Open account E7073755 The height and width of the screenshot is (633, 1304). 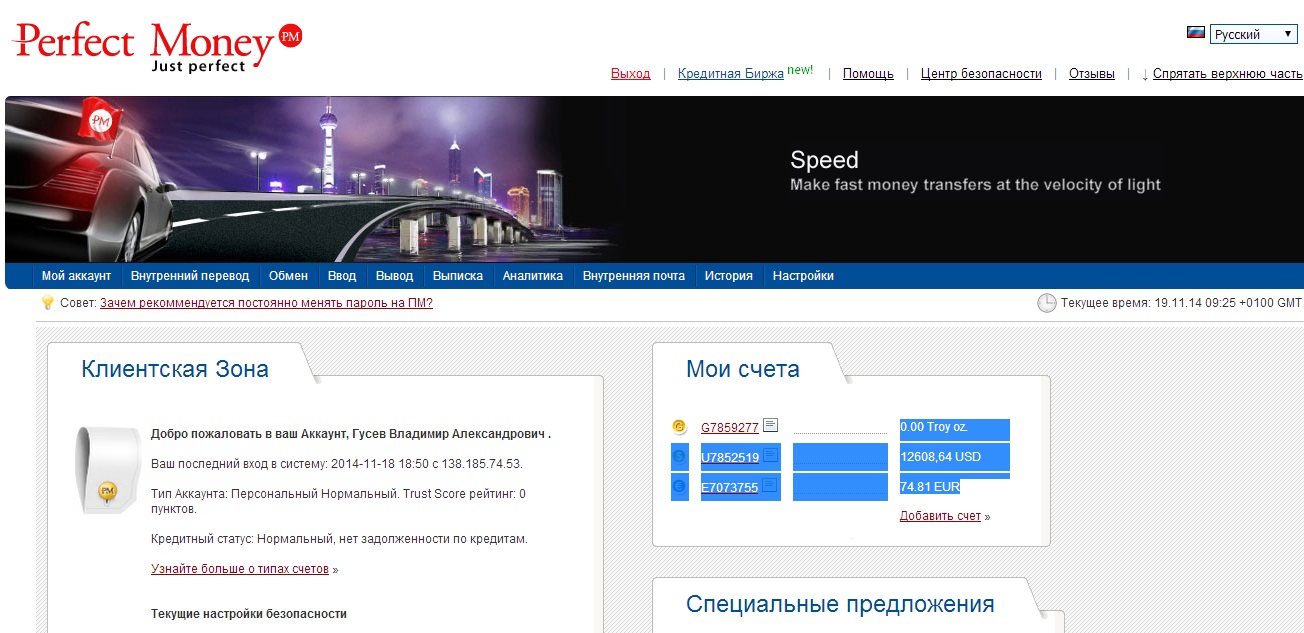[730, 488]
